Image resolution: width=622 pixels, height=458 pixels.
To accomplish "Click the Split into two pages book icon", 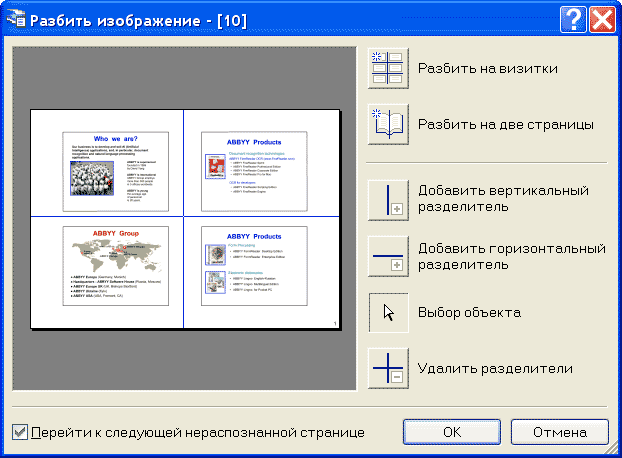I will (388, 125).
